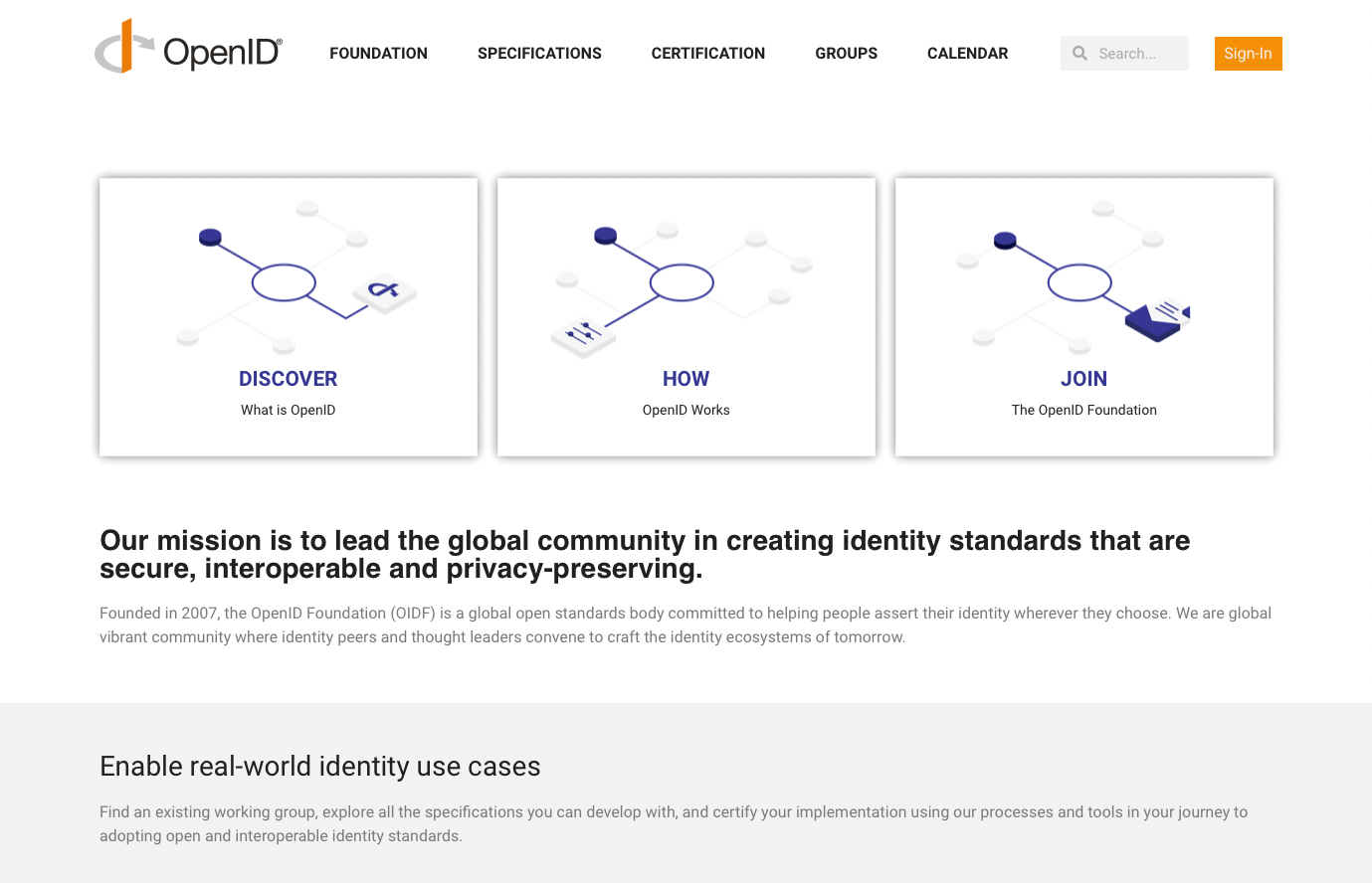Screen dimensions: 1372x883
Task: Open the Certification menu
Action: (x=708, y=54)
